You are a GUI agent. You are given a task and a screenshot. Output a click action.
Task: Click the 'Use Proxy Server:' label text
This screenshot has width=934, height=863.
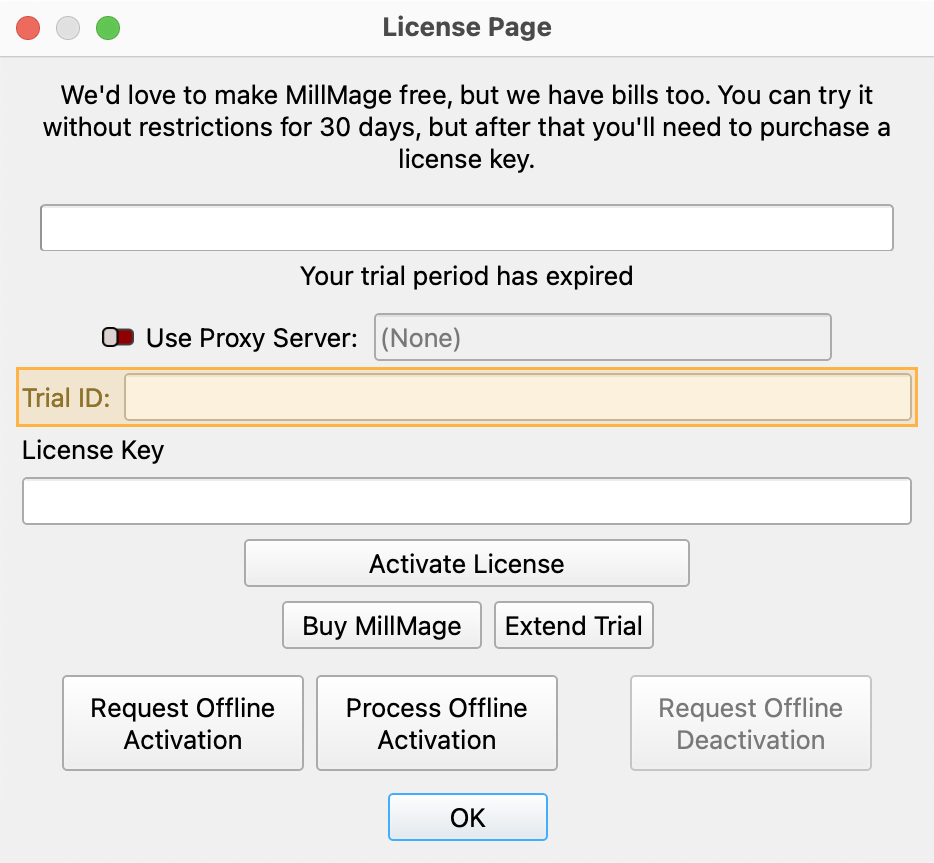click(x=251, y=338)
